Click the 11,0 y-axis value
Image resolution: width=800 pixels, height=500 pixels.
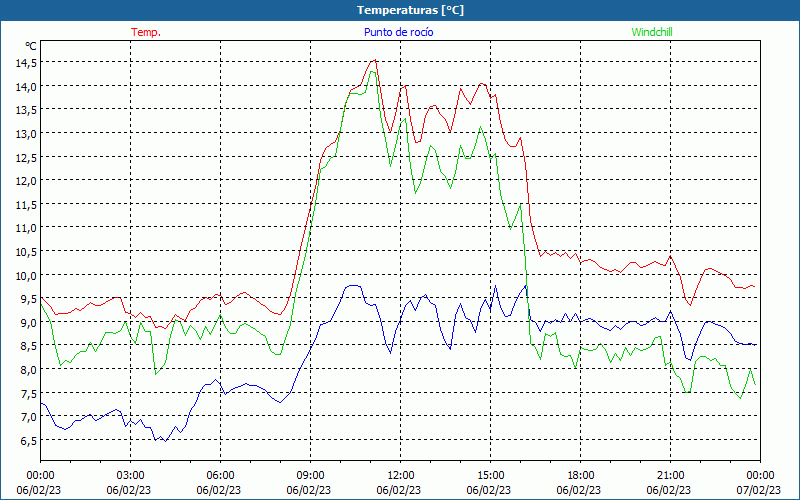pos(26,228)
